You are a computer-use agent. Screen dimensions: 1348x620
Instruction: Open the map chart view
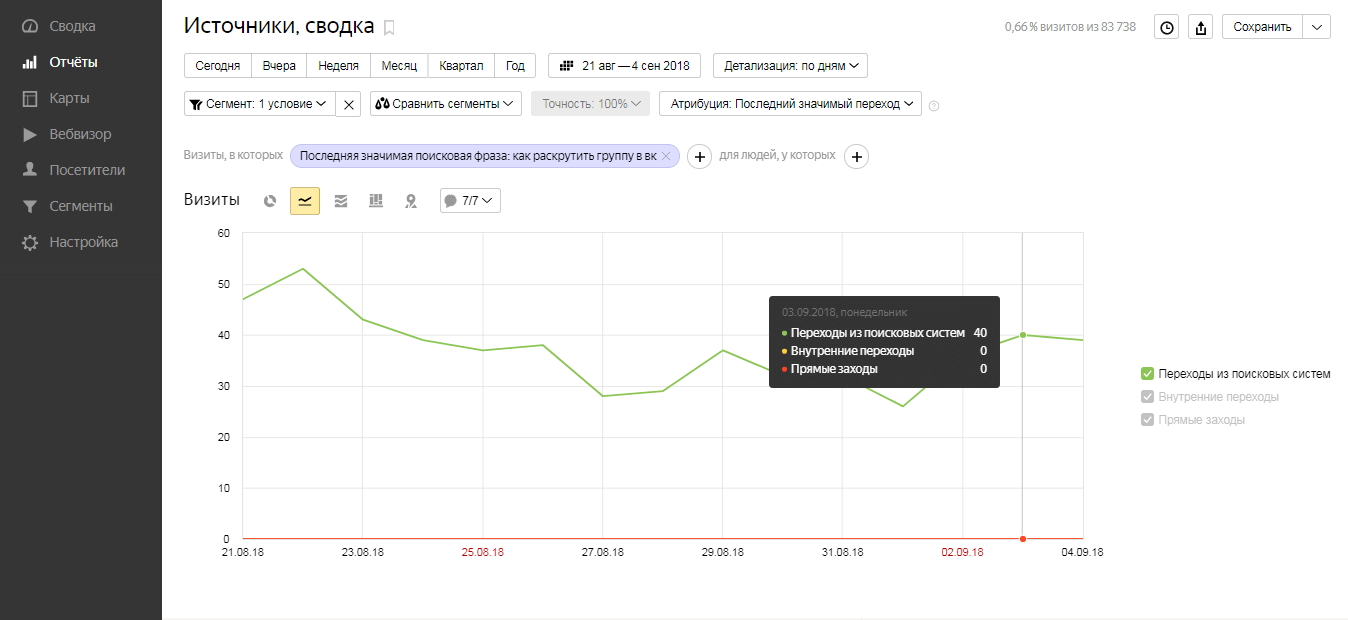[411, 201]
